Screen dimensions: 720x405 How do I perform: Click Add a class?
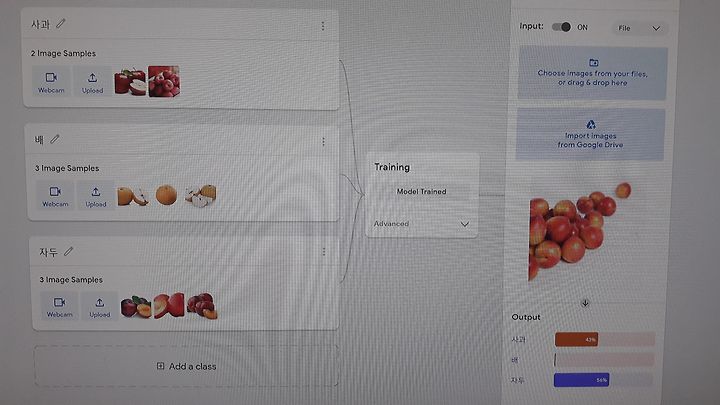coord(186,366)
